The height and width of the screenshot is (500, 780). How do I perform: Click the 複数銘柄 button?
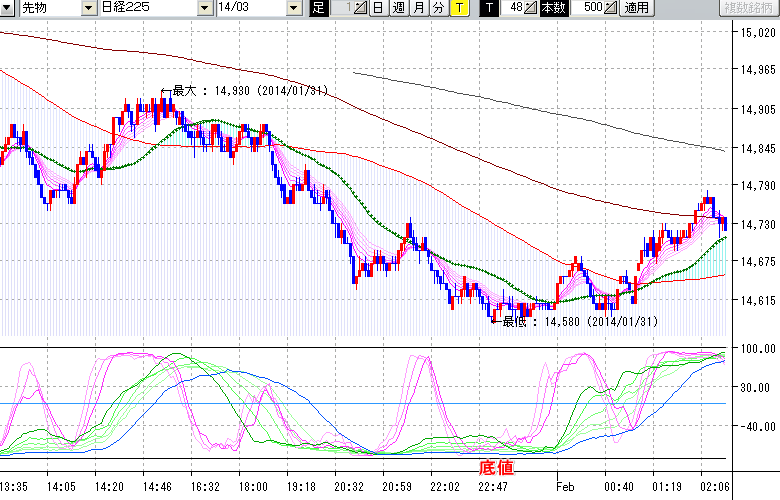(x=749, y=8)
